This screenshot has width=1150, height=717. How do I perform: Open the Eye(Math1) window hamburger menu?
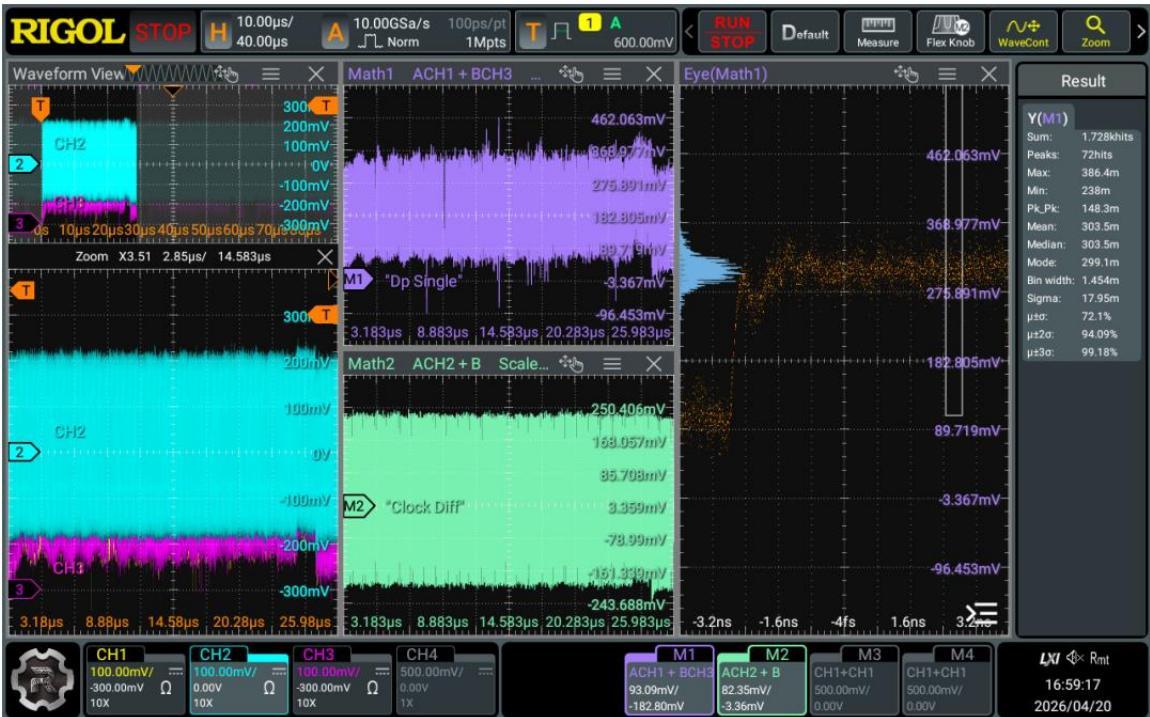948,74
